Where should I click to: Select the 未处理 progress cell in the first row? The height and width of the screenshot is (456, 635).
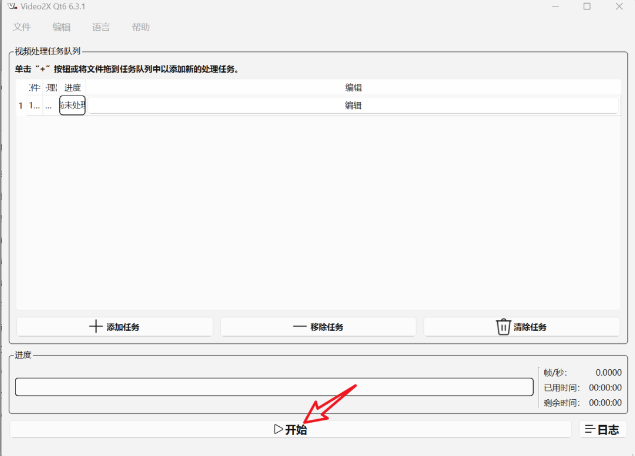(x=72, y=105)
